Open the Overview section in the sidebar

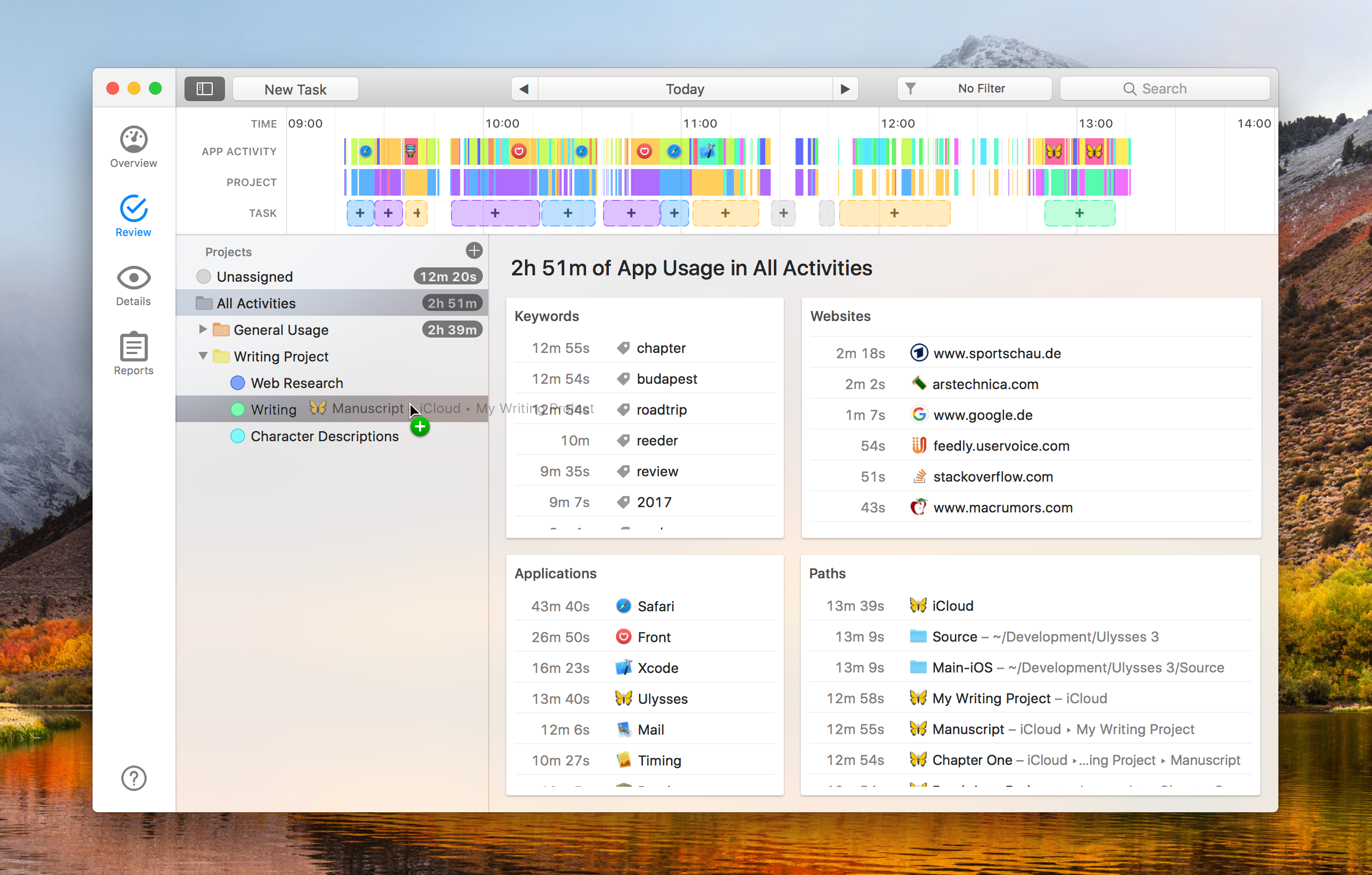(x=133, y=147)
